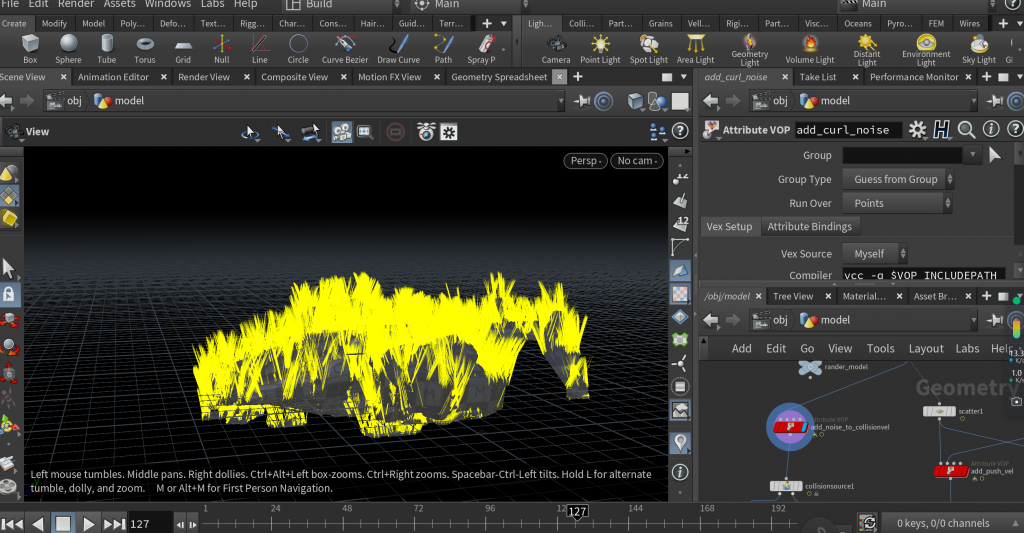Toggle the viewport selection lock icon

pyautogui.click(x=9, y=295)
